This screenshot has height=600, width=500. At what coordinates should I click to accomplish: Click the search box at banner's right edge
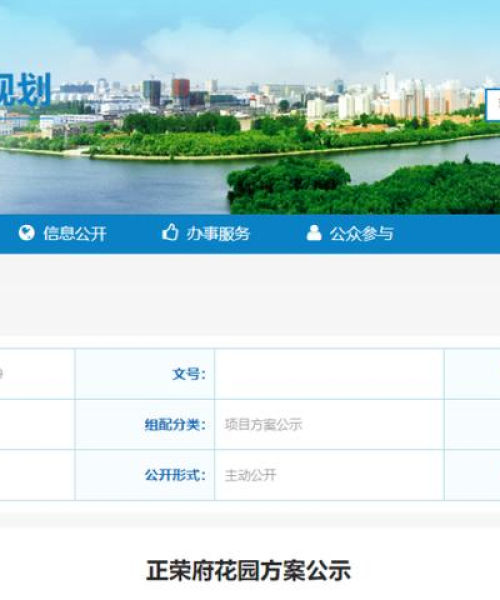(x=493, y=104)
